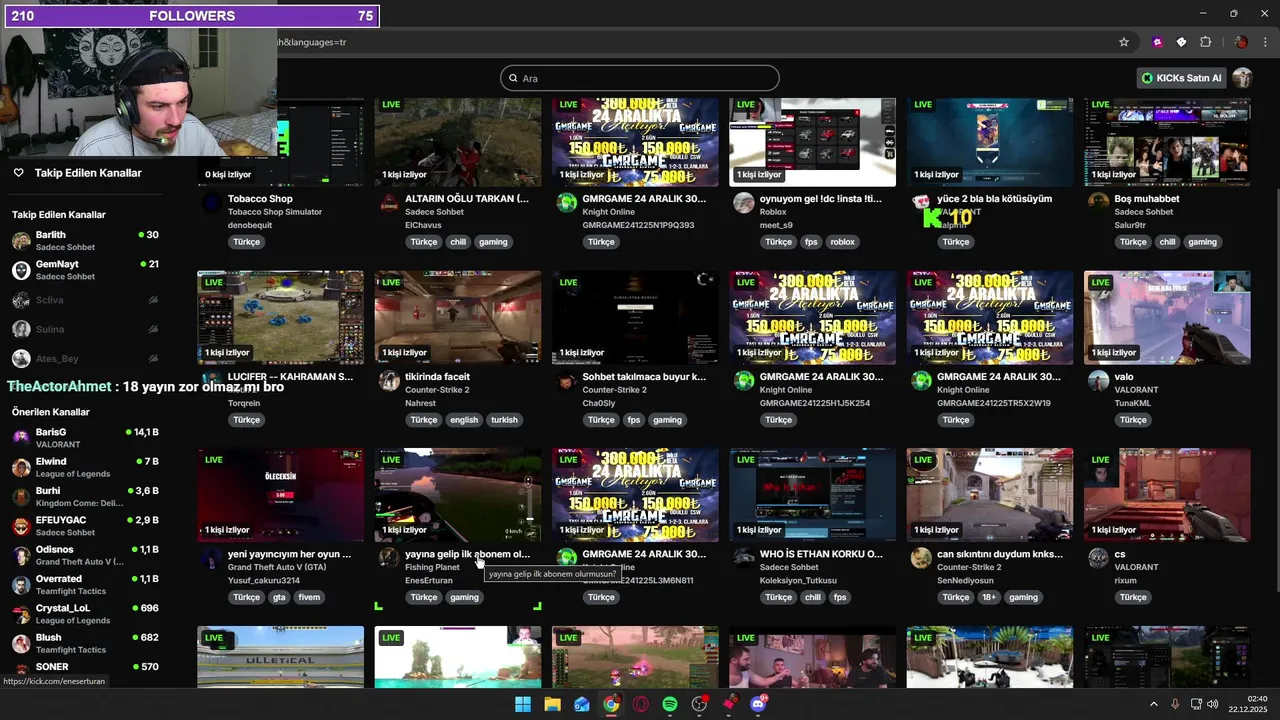1280x720 pixels.
Task: Click the english tag under Nahrest
Action: tap(464, 420)
